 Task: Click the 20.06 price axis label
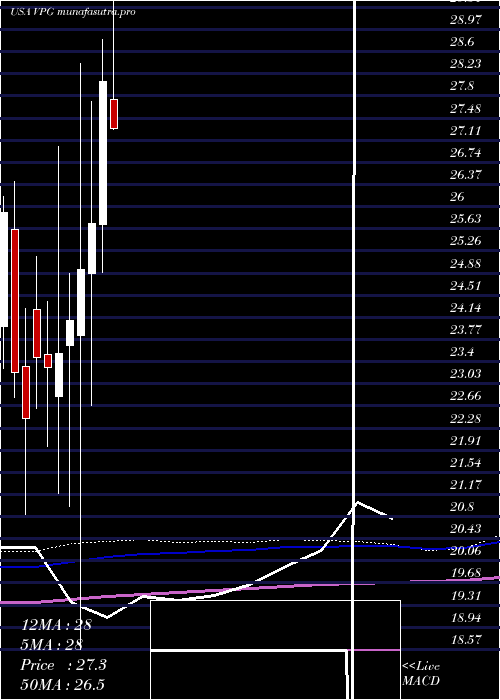(465, 551)
